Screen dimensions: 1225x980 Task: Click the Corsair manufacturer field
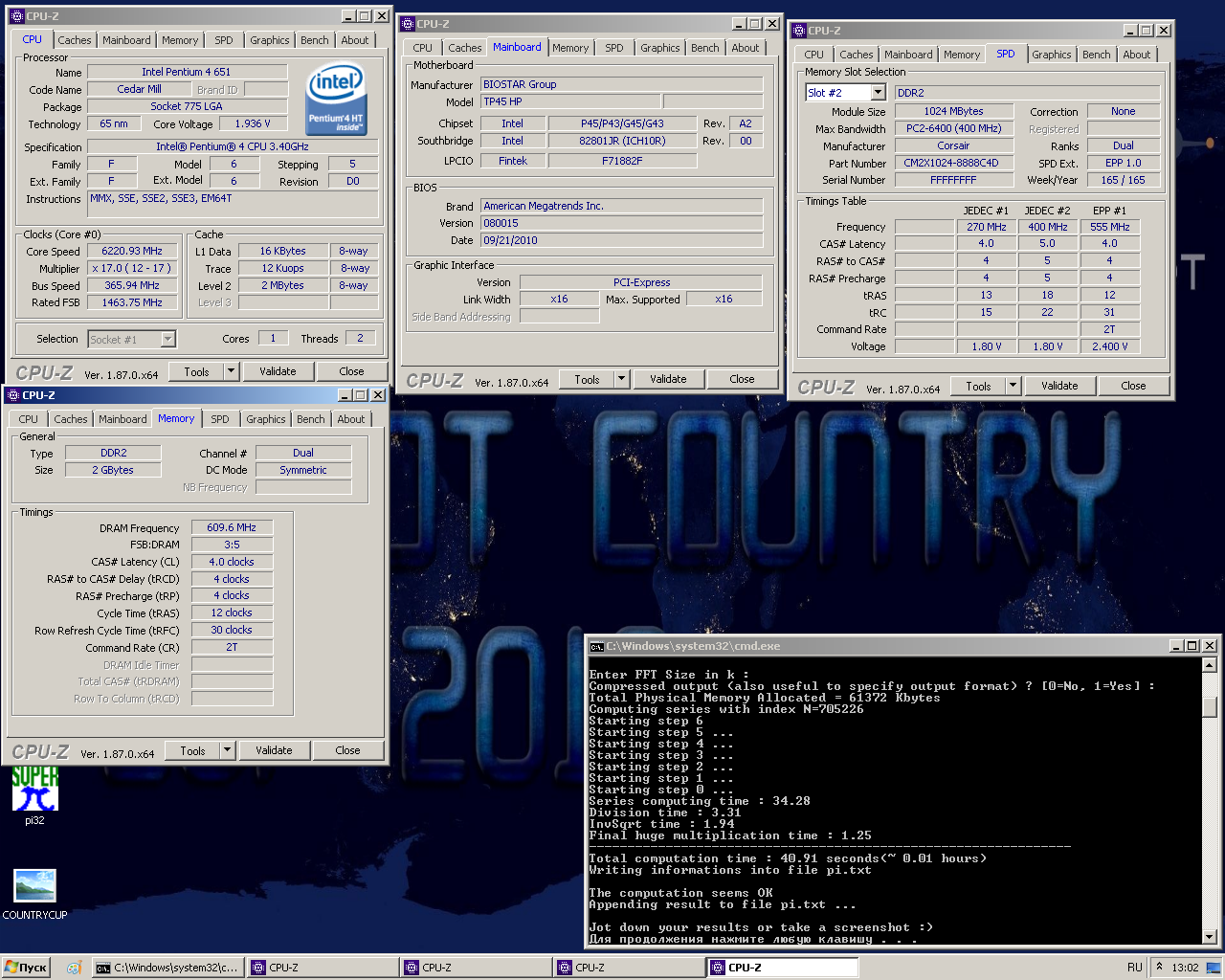point(953,145)
